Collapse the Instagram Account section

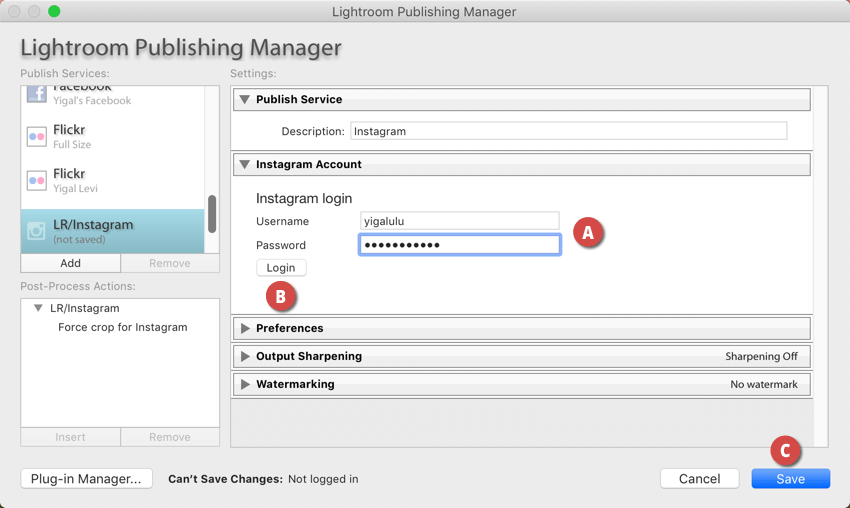pos(245,165)
